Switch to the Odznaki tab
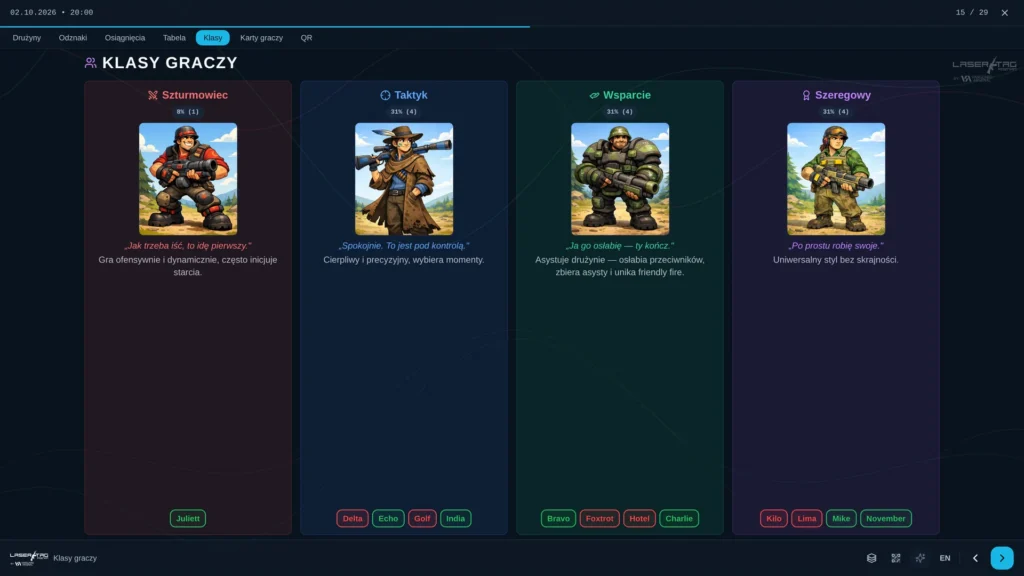The image size is (1024, 576). pos(72,38)
